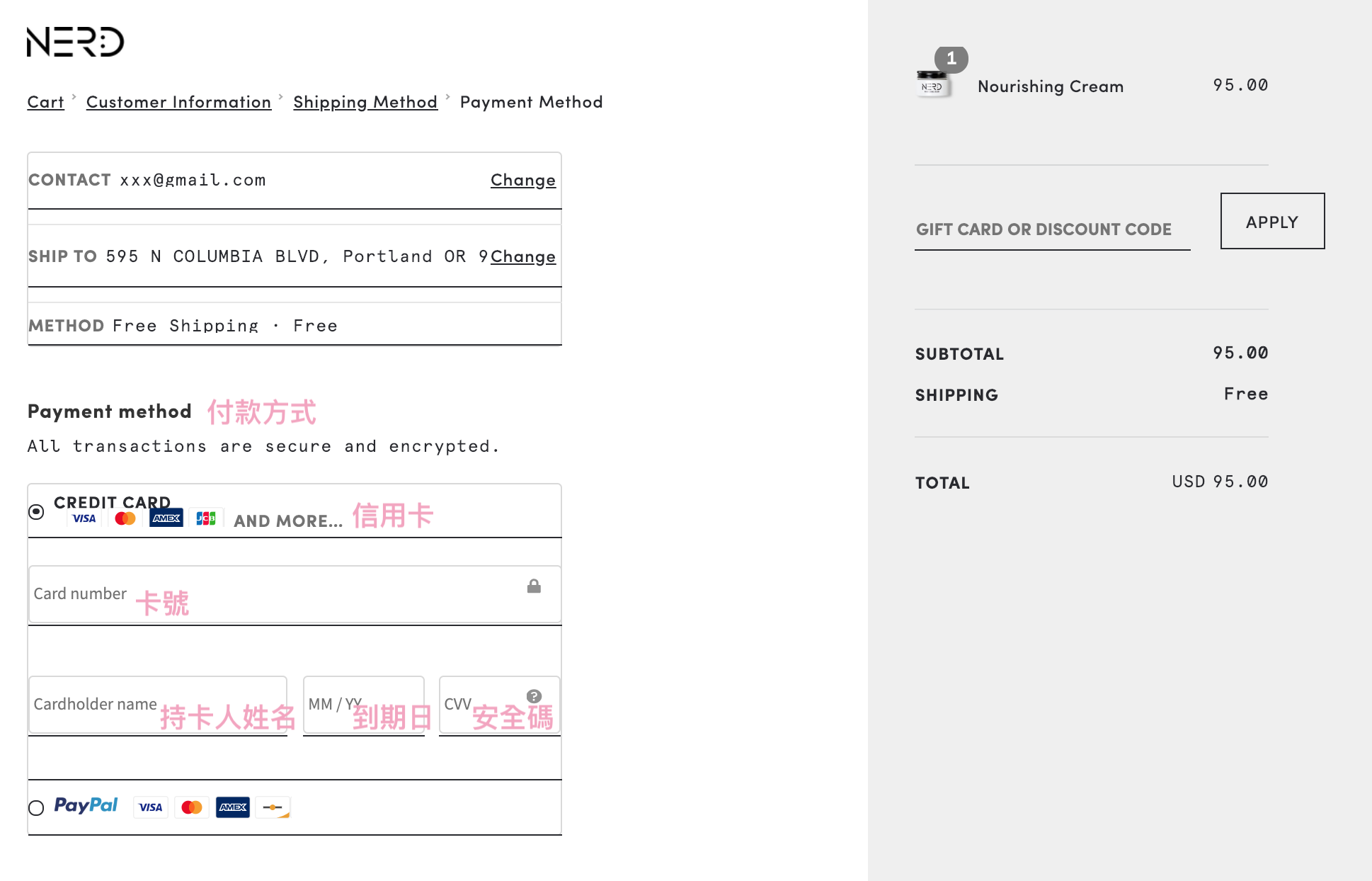Open Customer Information breadcrumb step
Viewport: 1372px width, 881px height.
(178, 102)
